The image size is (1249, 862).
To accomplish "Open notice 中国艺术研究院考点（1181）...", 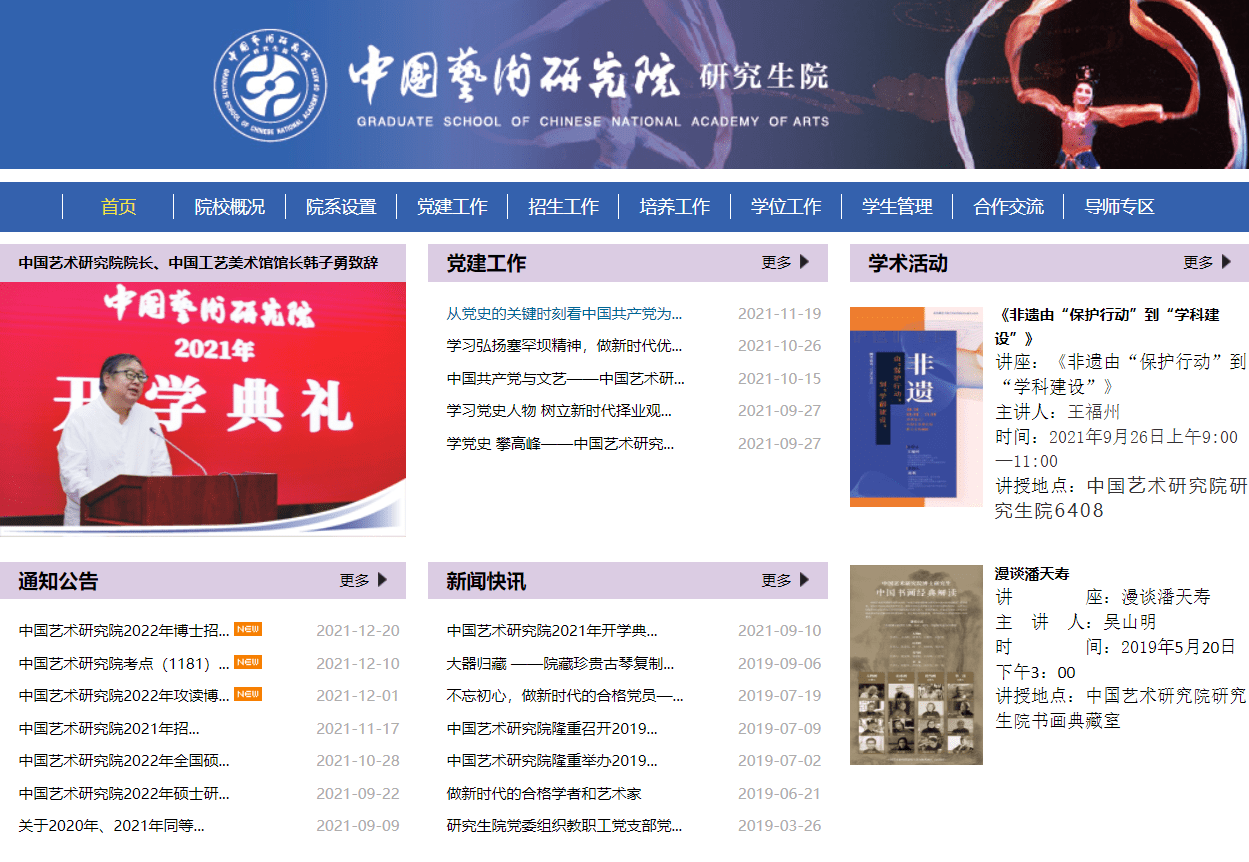I will click(x=124, y=664).
